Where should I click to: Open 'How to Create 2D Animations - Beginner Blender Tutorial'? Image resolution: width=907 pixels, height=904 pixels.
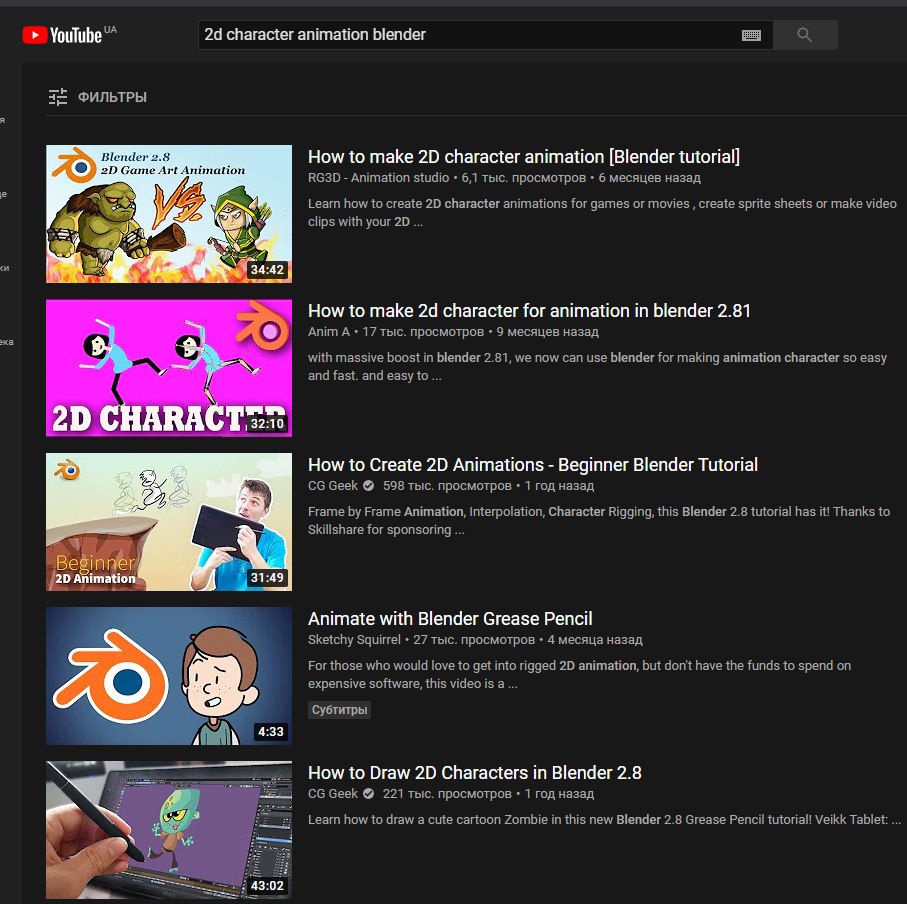point(533,464)
